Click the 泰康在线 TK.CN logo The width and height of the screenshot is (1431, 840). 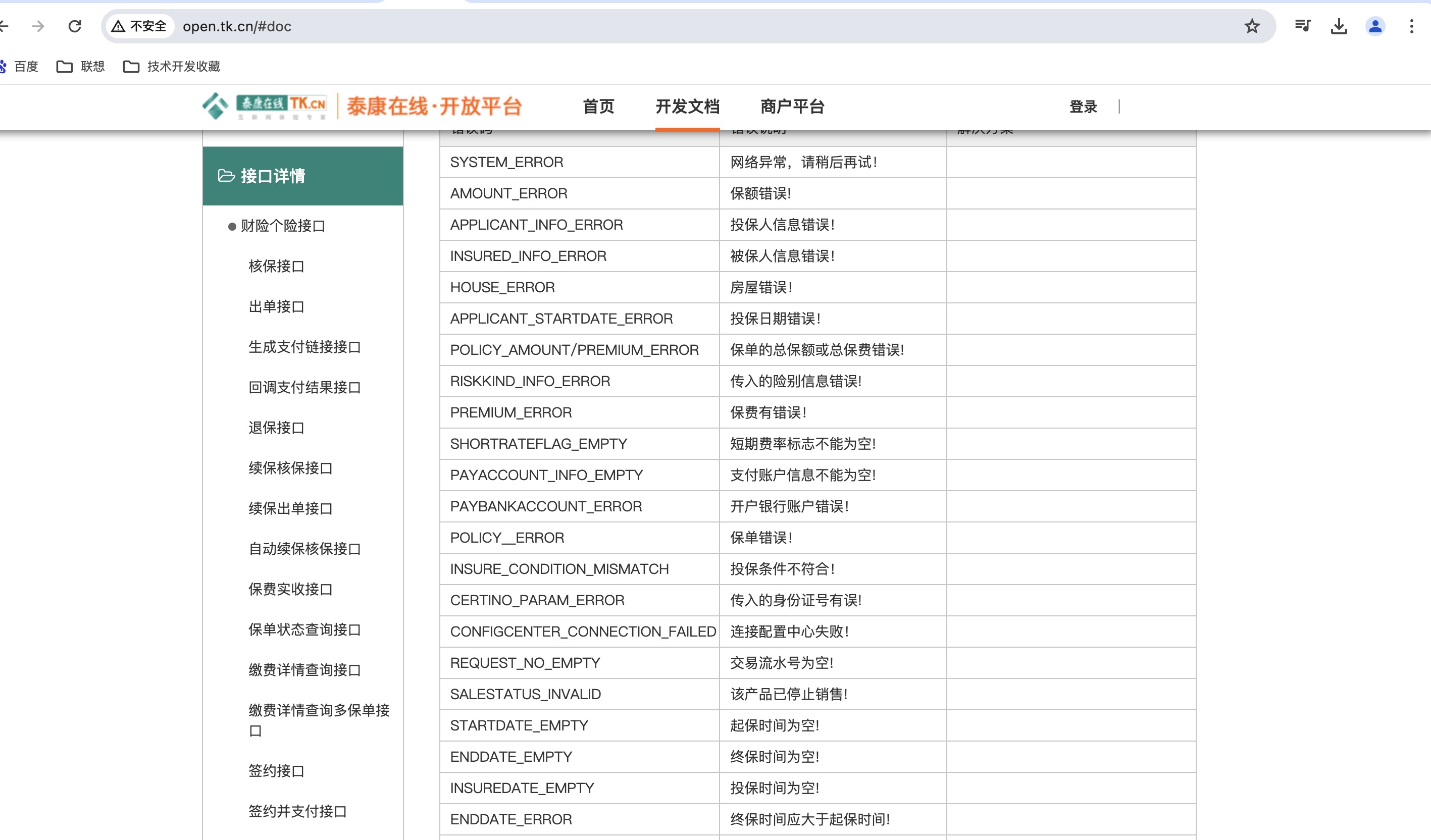tap(265, 106)
